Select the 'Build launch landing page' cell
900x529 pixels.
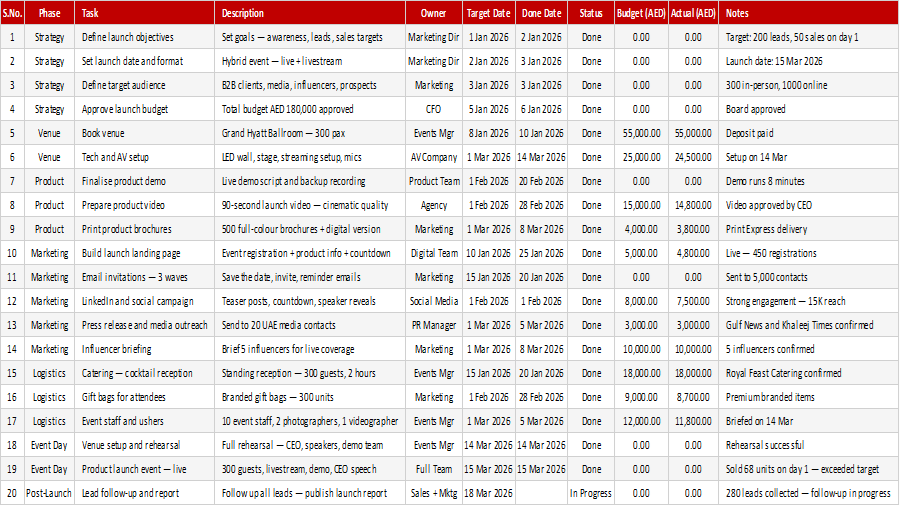pos(144,253)
